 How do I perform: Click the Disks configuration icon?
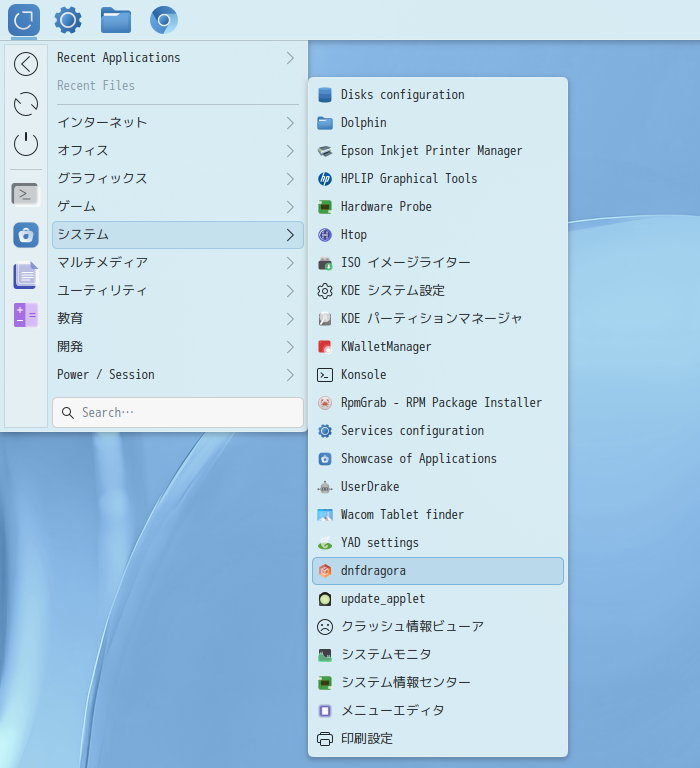pyautogui.click(x=325, y=95)
